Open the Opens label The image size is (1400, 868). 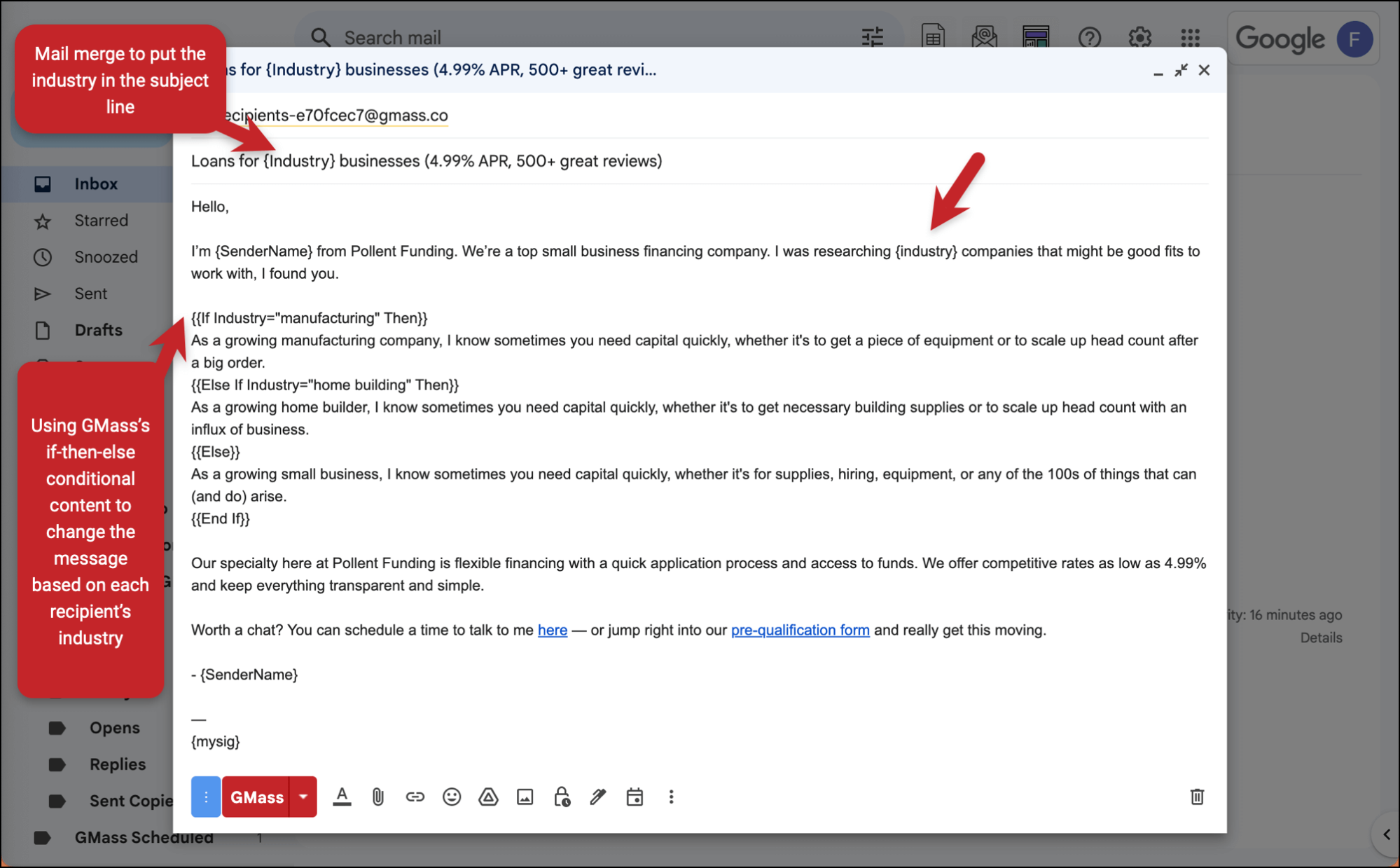coord(114,727)
